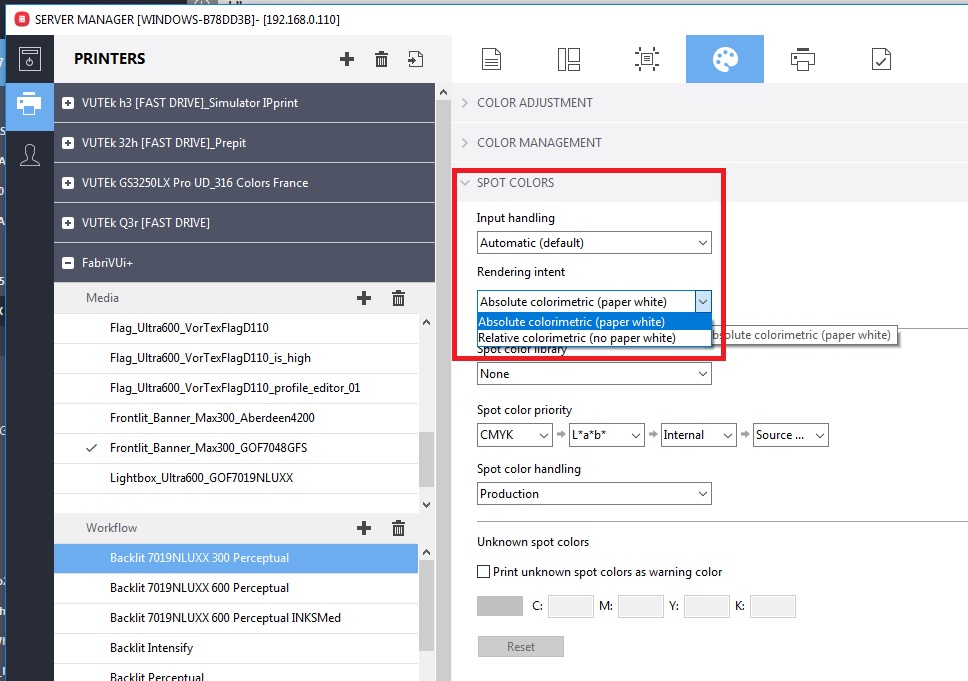Open the Input handling dropdown
The width and height of the screenshot is (968, 681).
coord(594,242)
